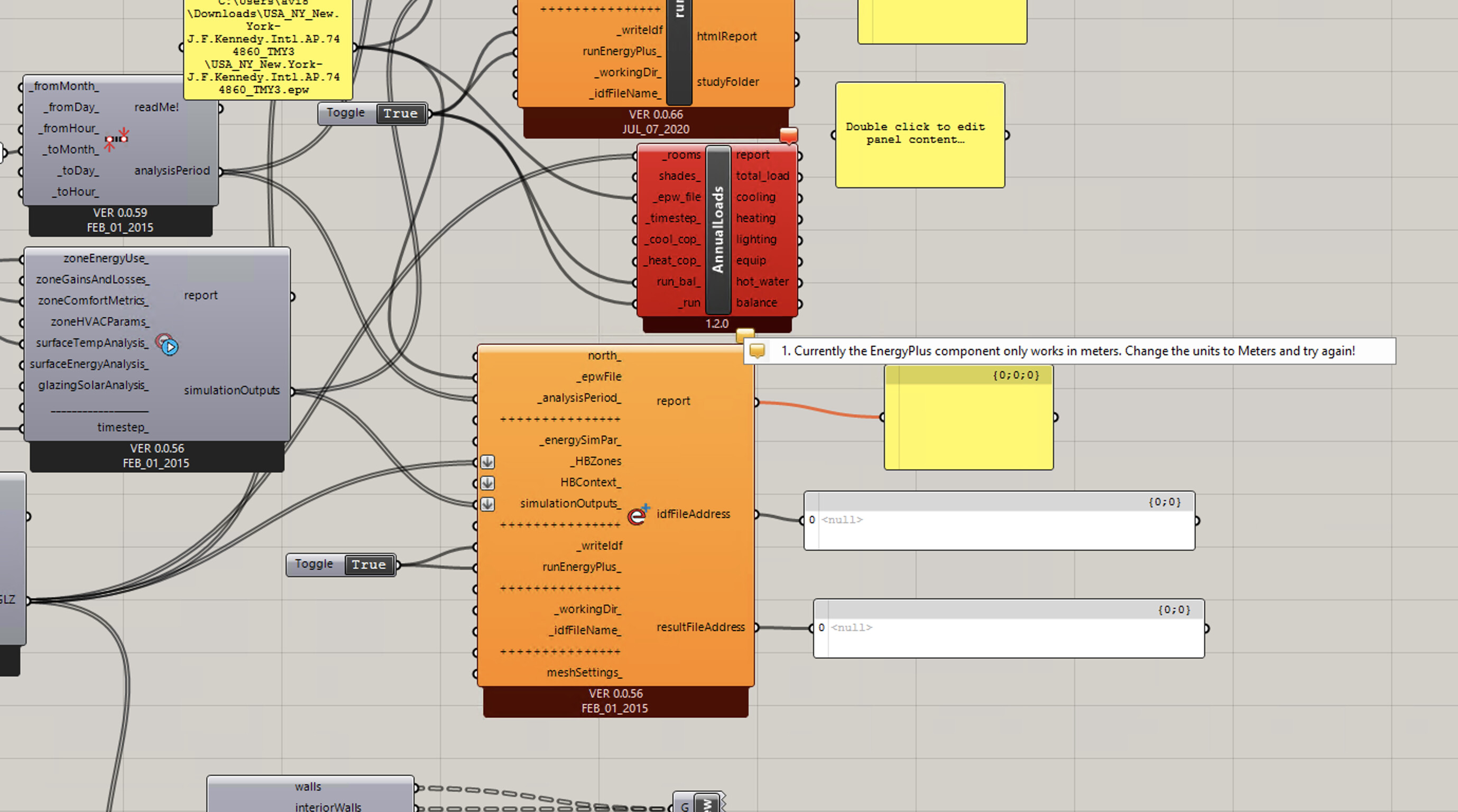Click the red error balloon above AnnualLoads
This screenshot has width=1458, height=812.
coord(788,135)
